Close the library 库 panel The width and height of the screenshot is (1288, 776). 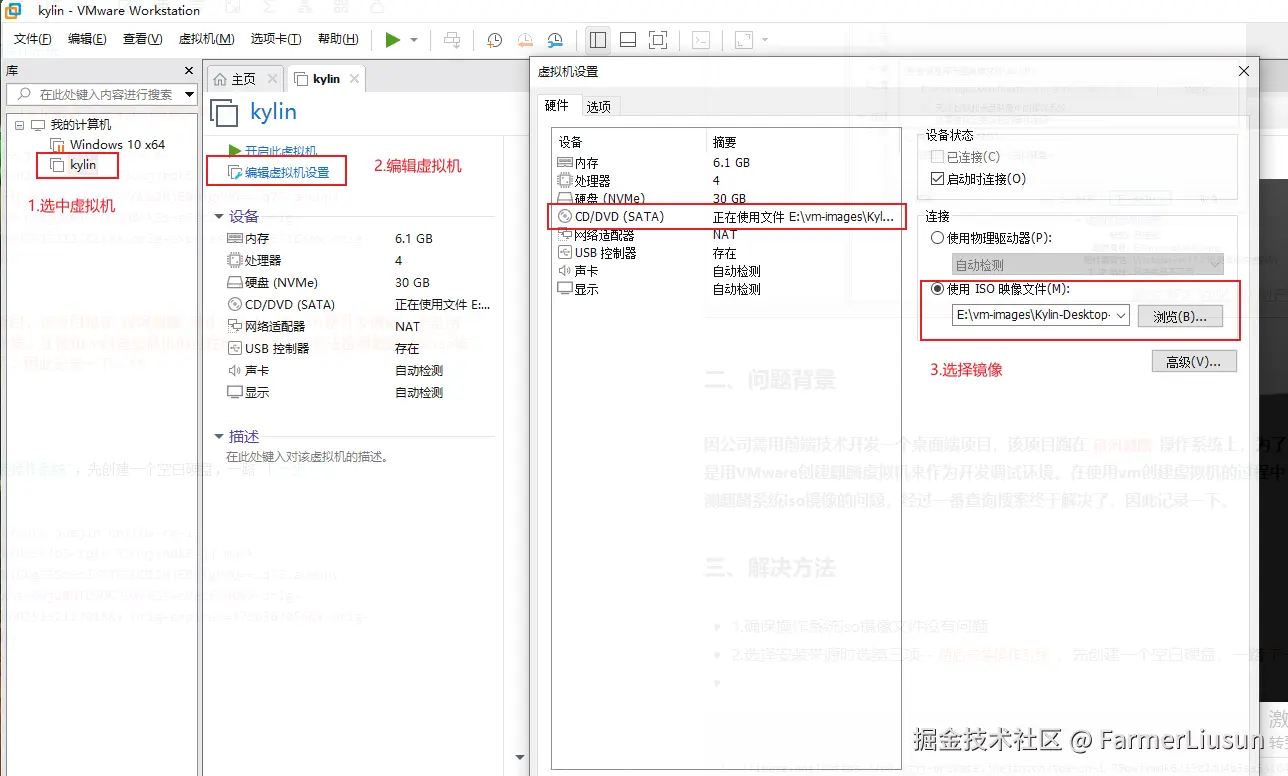(189, 71)
